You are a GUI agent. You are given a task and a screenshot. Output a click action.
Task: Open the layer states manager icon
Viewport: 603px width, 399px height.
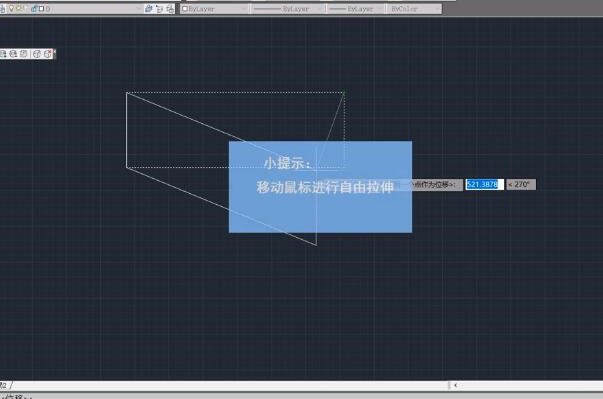[x=170, y=8]
